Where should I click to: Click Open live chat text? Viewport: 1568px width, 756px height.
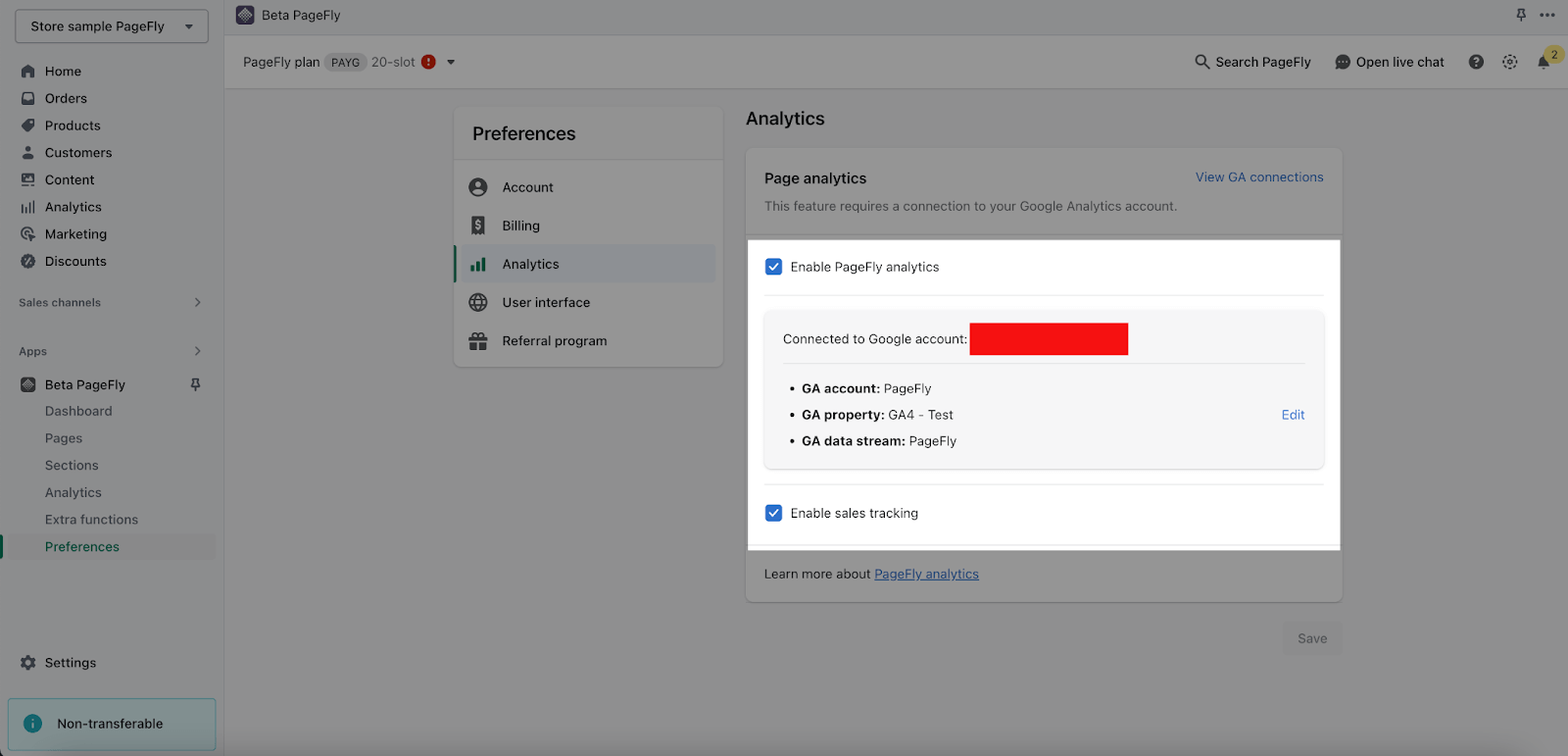[1399, 62]
